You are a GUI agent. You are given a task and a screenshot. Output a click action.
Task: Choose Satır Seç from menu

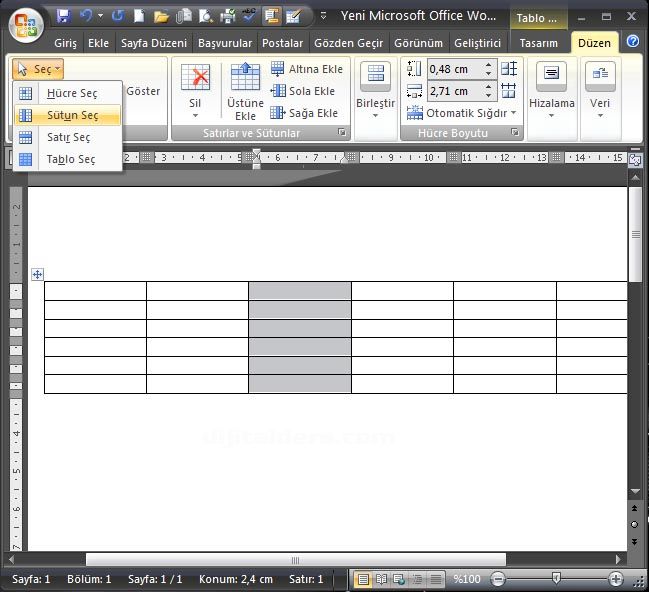[67, 137]
